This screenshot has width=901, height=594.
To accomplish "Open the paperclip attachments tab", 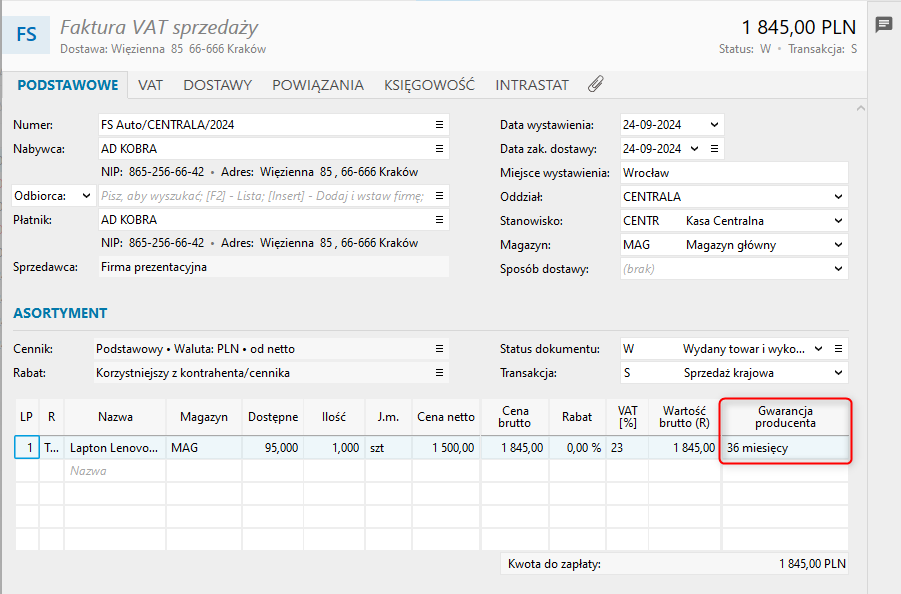I will click(595, 85).
